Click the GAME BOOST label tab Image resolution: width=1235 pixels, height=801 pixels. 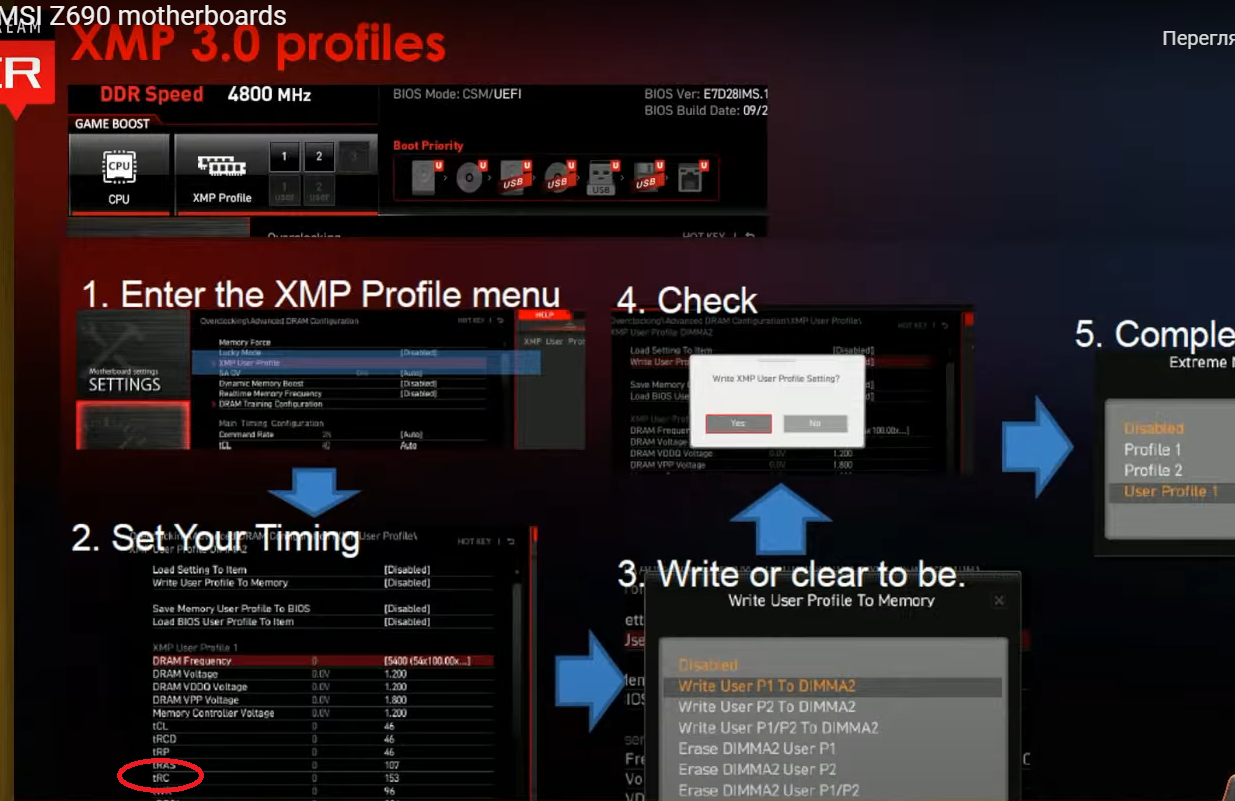112,124
